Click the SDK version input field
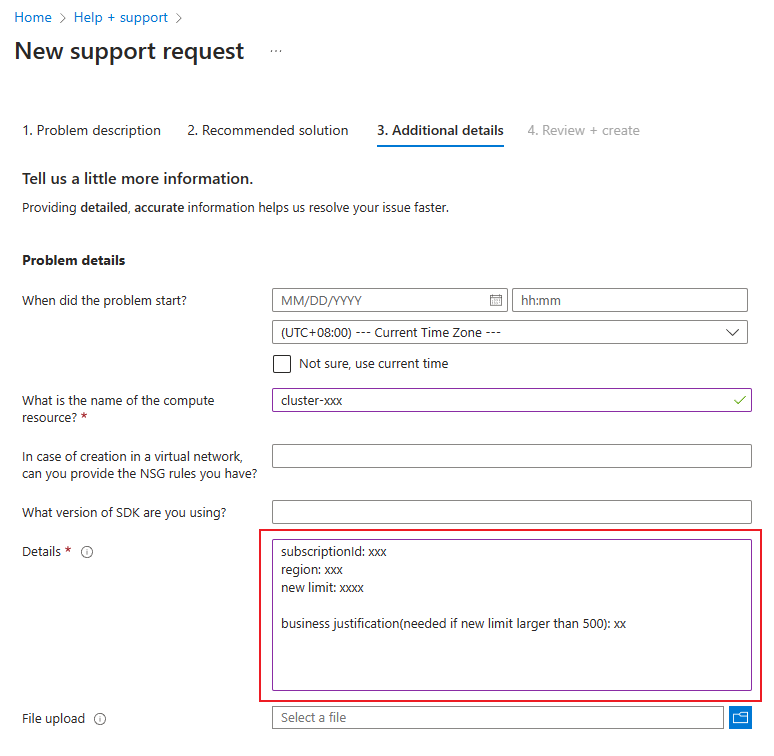The height and width of the screenshot is (756, 774). [x=511, y=512]
